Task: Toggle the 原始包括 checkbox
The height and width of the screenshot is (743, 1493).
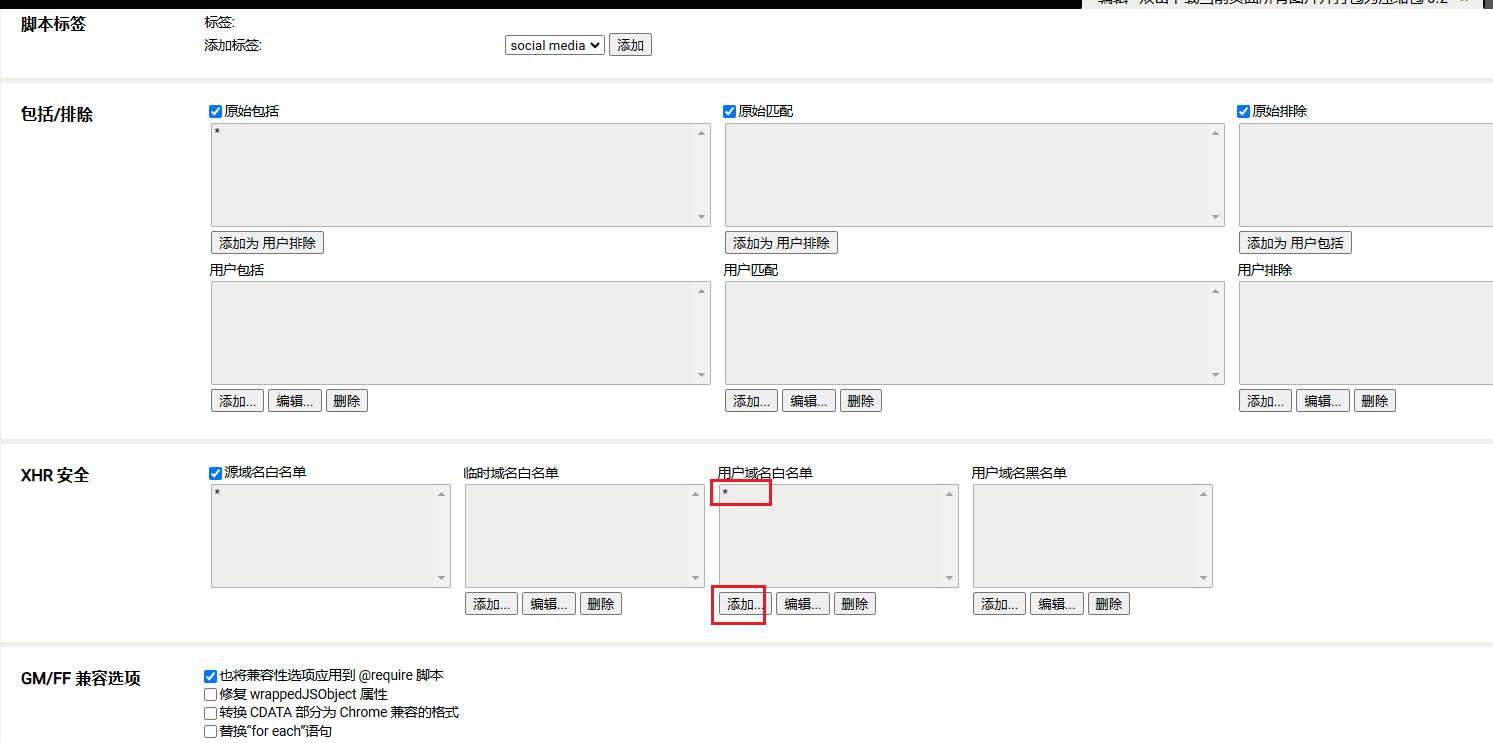Action: pyautogui.click(x=216, y=111)
